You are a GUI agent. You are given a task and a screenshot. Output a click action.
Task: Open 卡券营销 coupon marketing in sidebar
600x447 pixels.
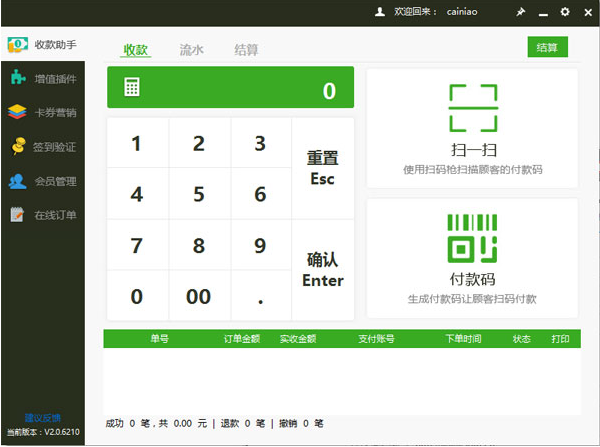click(x=43, y=112)
